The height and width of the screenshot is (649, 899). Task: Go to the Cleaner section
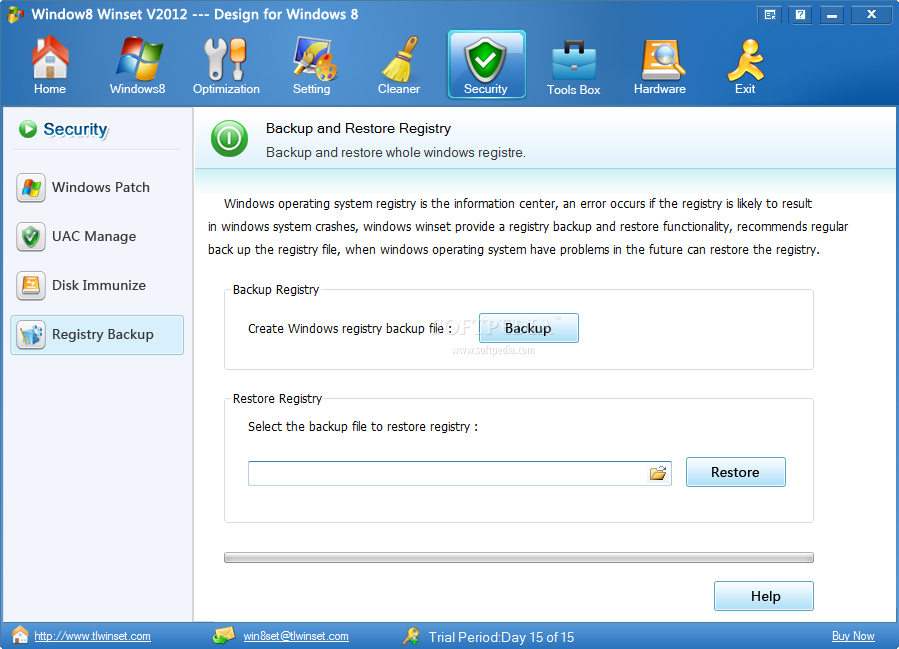click(399, 65)
